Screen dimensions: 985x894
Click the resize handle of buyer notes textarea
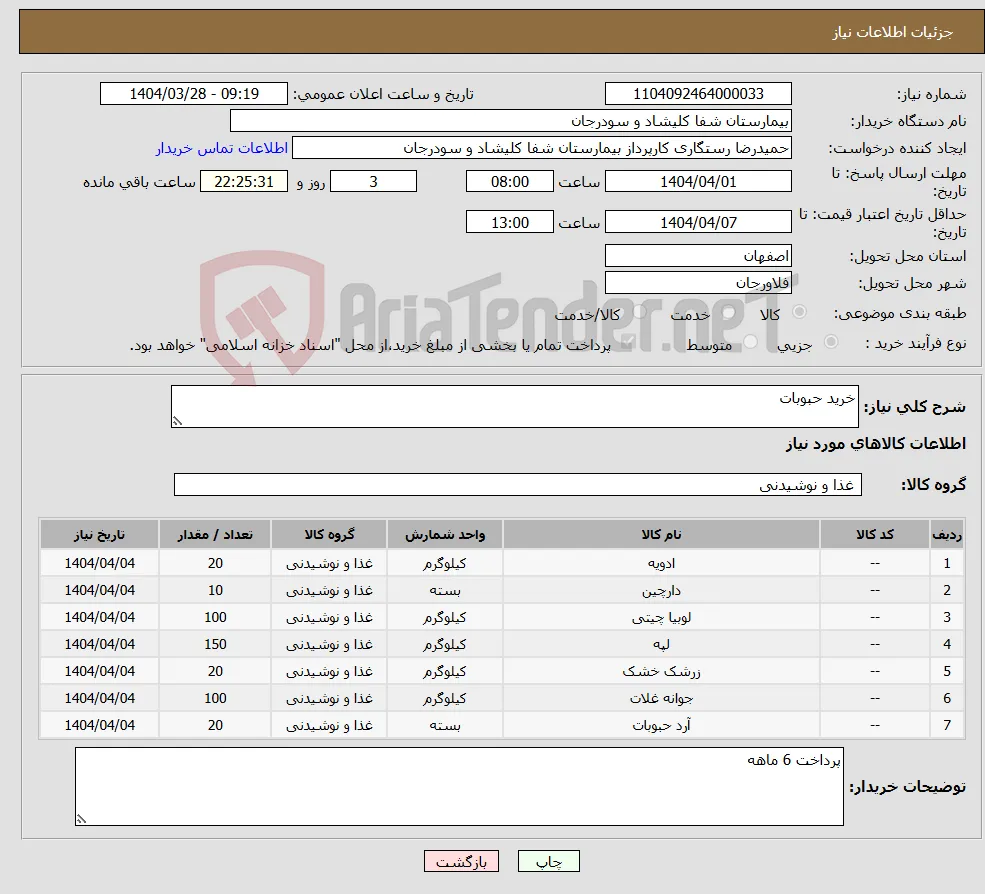point(81,819)
